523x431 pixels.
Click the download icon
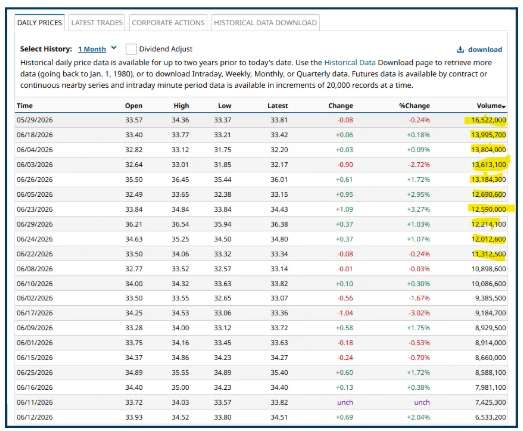pos(460,49)
